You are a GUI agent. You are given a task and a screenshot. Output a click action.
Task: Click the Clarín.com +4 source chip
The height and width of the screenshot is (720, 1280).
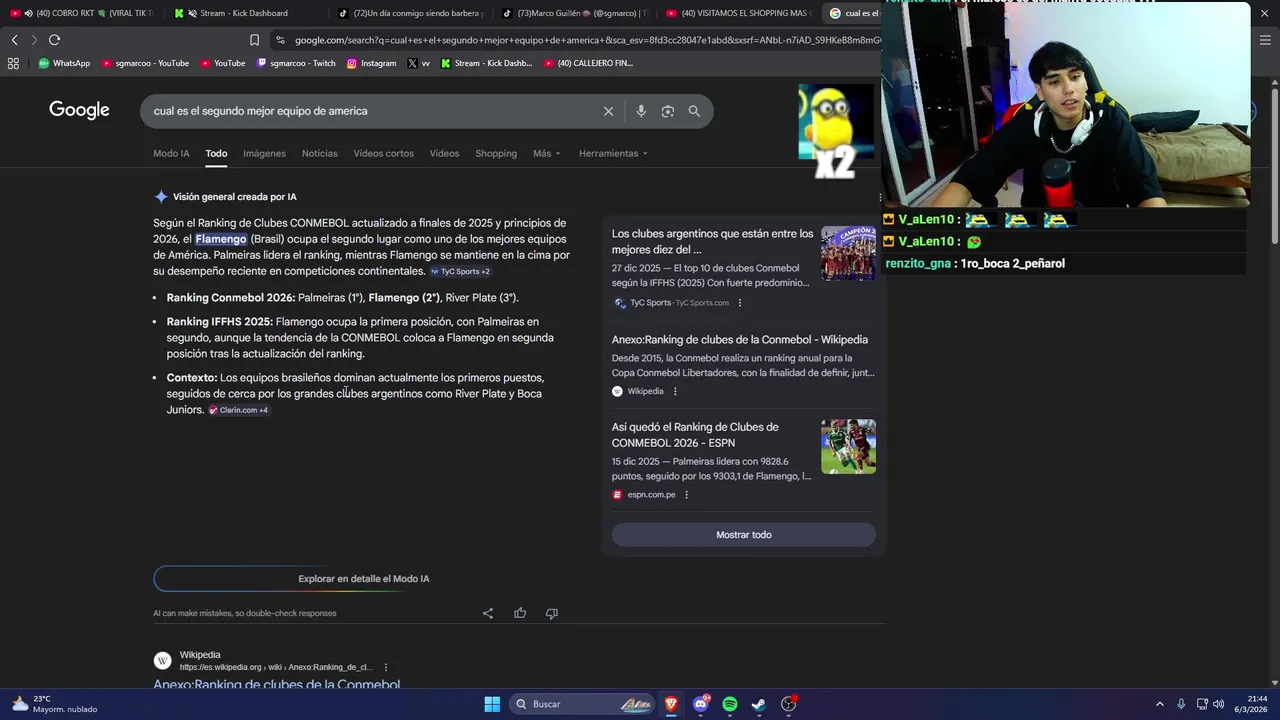point(238,410)
